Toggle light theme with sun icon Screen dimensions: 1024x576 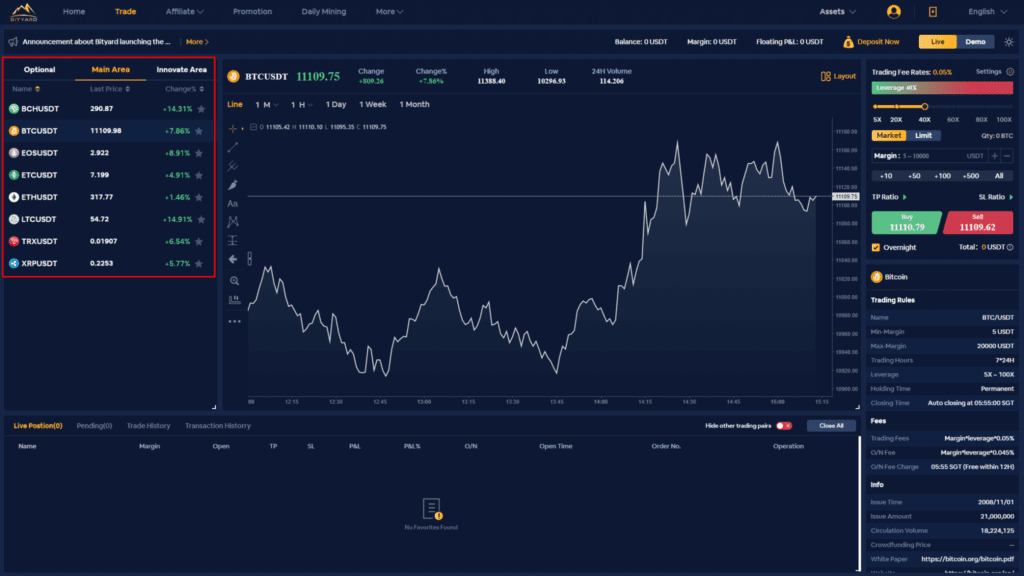1008,42
